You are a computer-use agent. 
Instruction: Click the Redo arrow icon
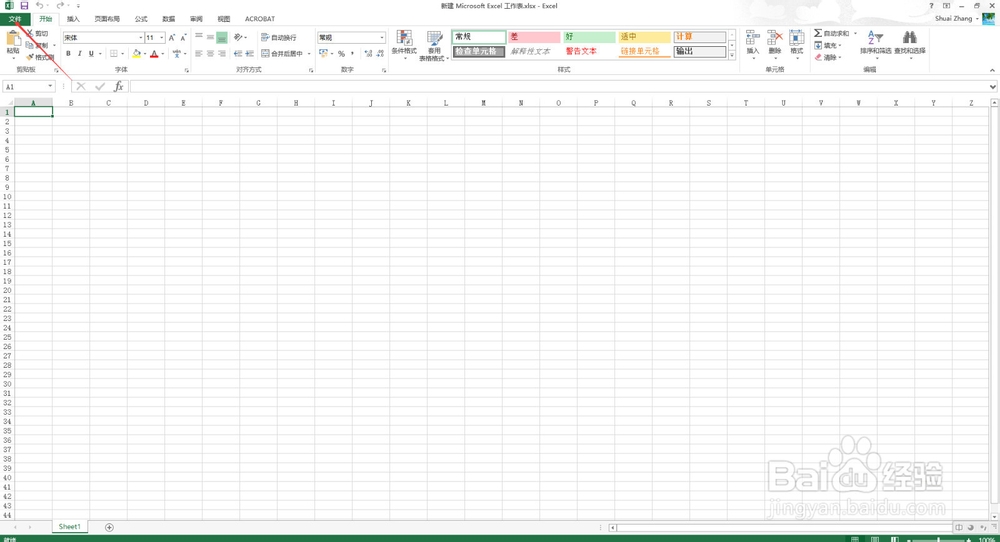pyautogui.click(x=59, y=6)
